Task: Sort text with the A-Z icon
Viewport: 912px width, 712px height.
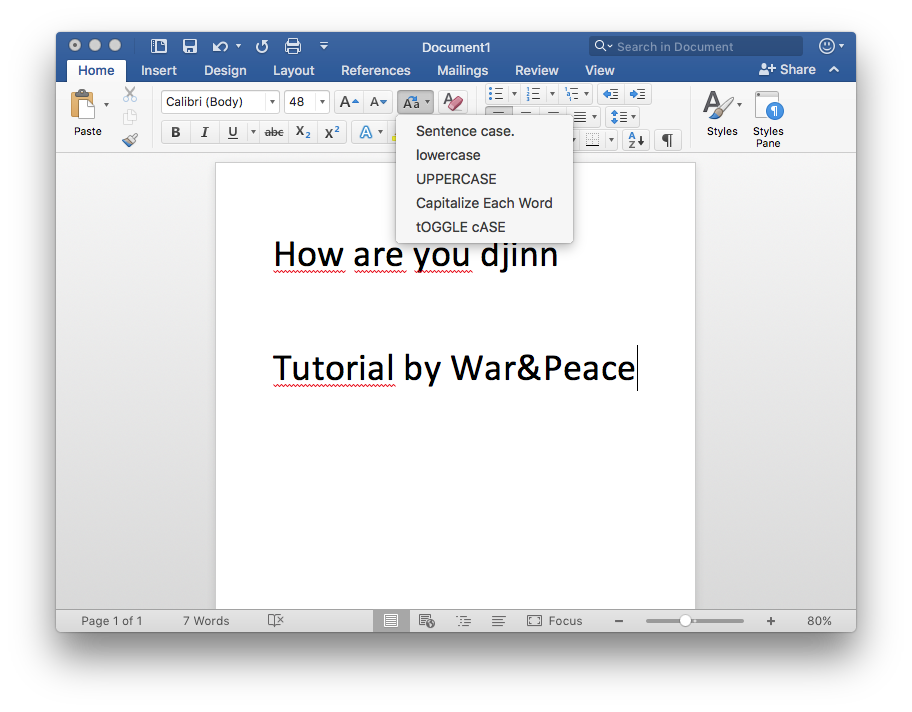Action: [x=636, y=140]
